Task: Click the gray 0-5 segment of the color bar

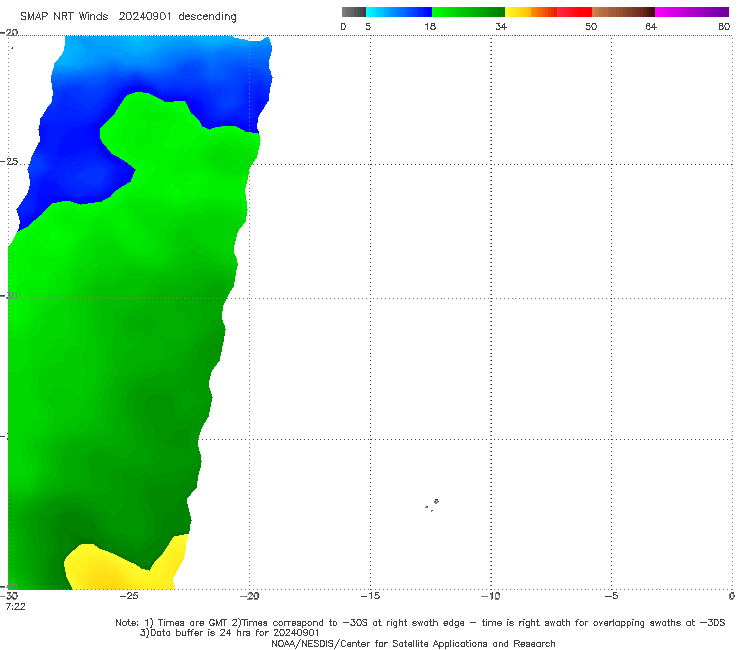Action: pos(354,12)
